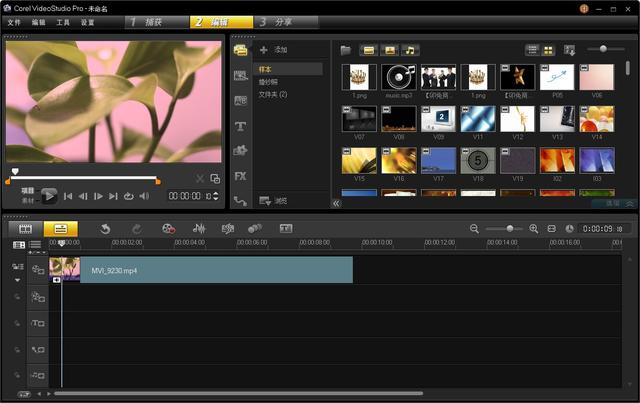This screenshot has height=403, width=640.
Task: Toggle repeat playback loop
Action: coord(129,196)
